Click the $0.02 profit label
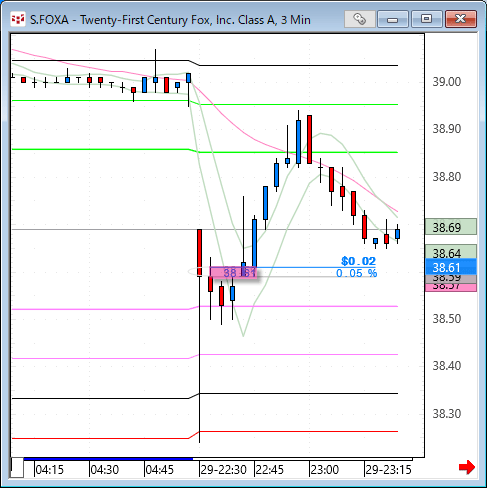 (x=359, y=261)
